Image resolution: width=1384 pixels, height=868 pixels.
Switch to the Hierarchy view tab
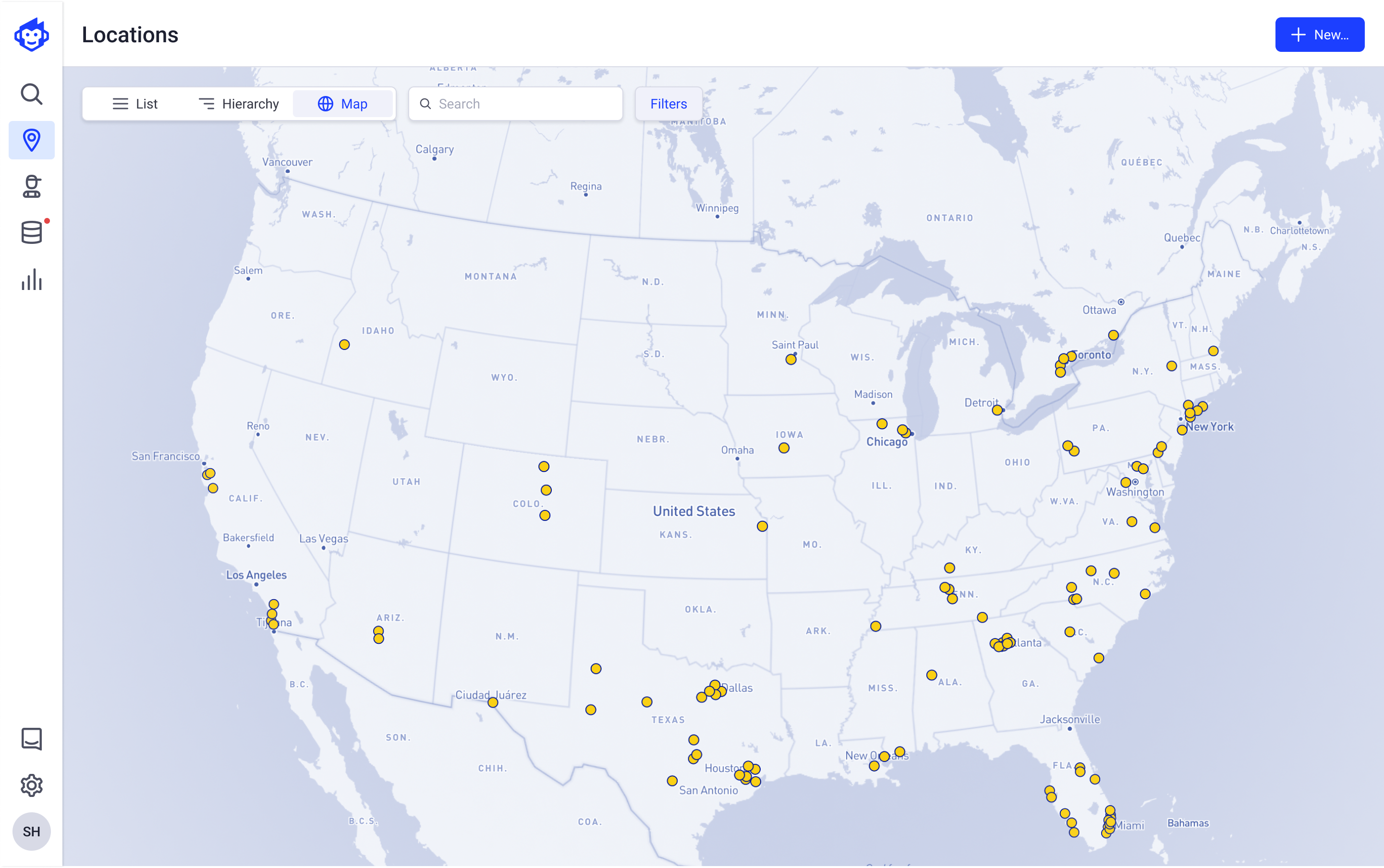click(x=239, y=104)
